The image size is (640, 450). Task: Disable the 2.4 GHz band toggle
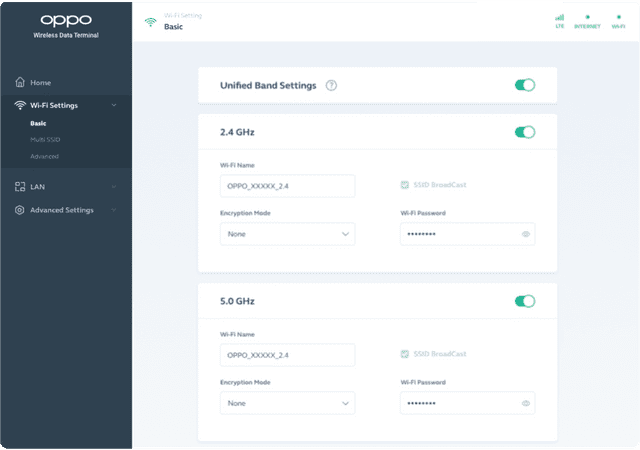tap(525, 132)
